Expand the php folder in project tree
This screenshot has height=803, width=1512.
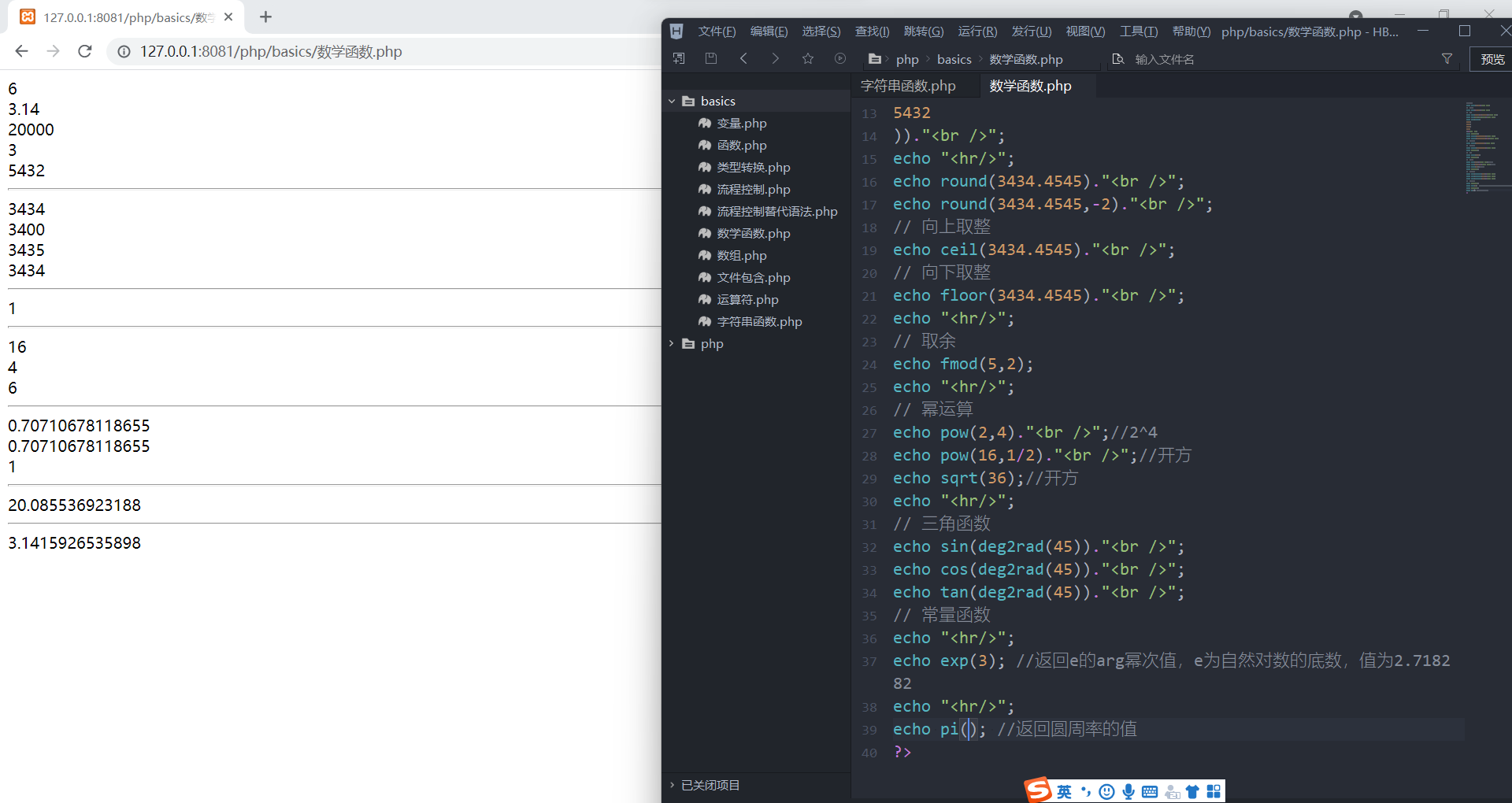click(672, 343)
